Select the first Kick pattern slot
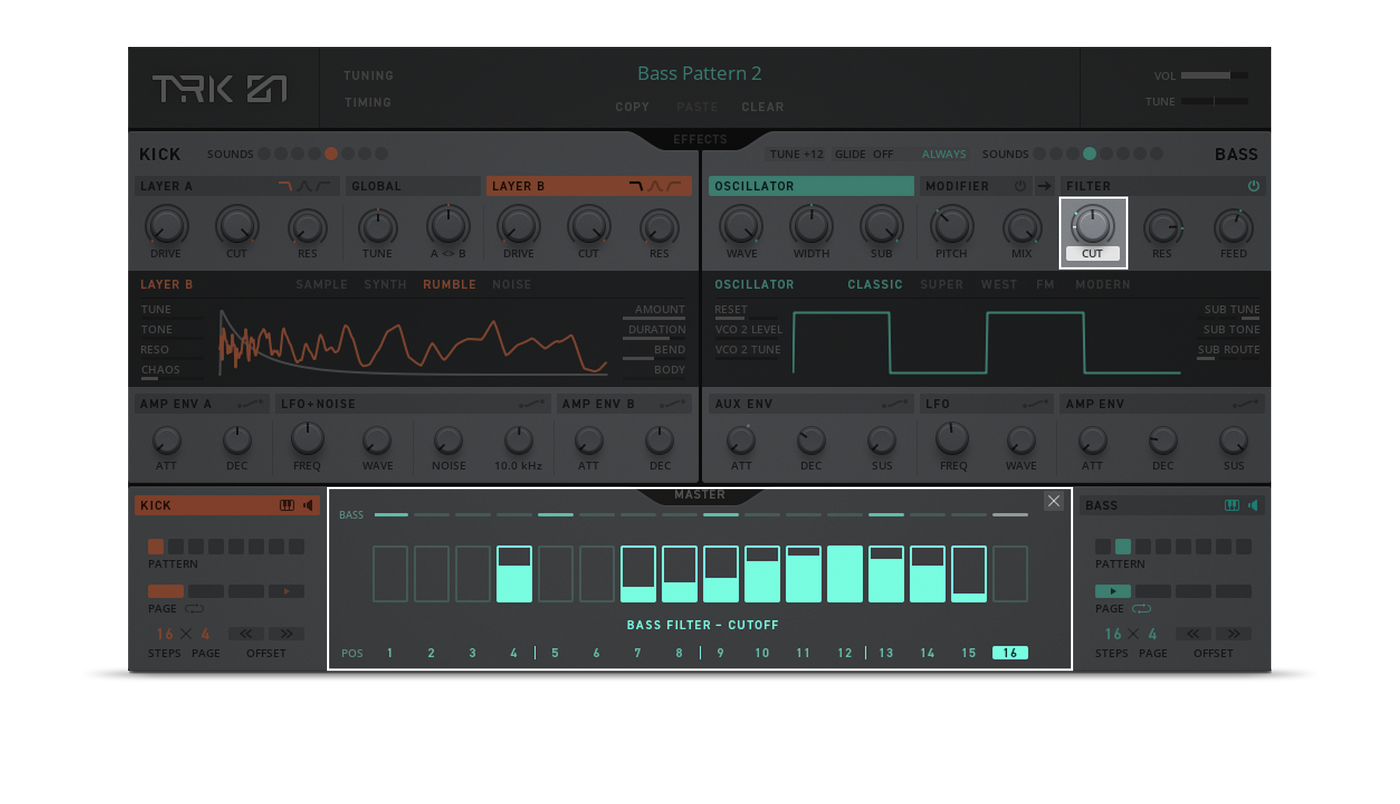The height and width of the screenshot is (804, 1400). (x=156, y=547)
